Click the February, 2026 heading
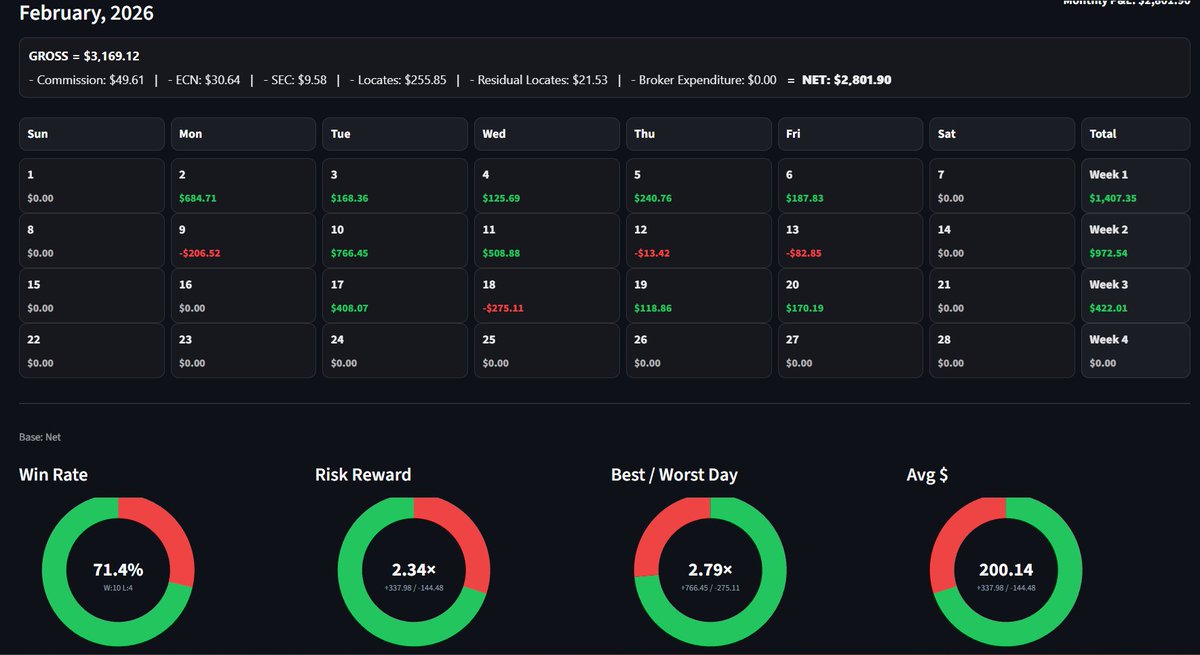 pos(86,13)
